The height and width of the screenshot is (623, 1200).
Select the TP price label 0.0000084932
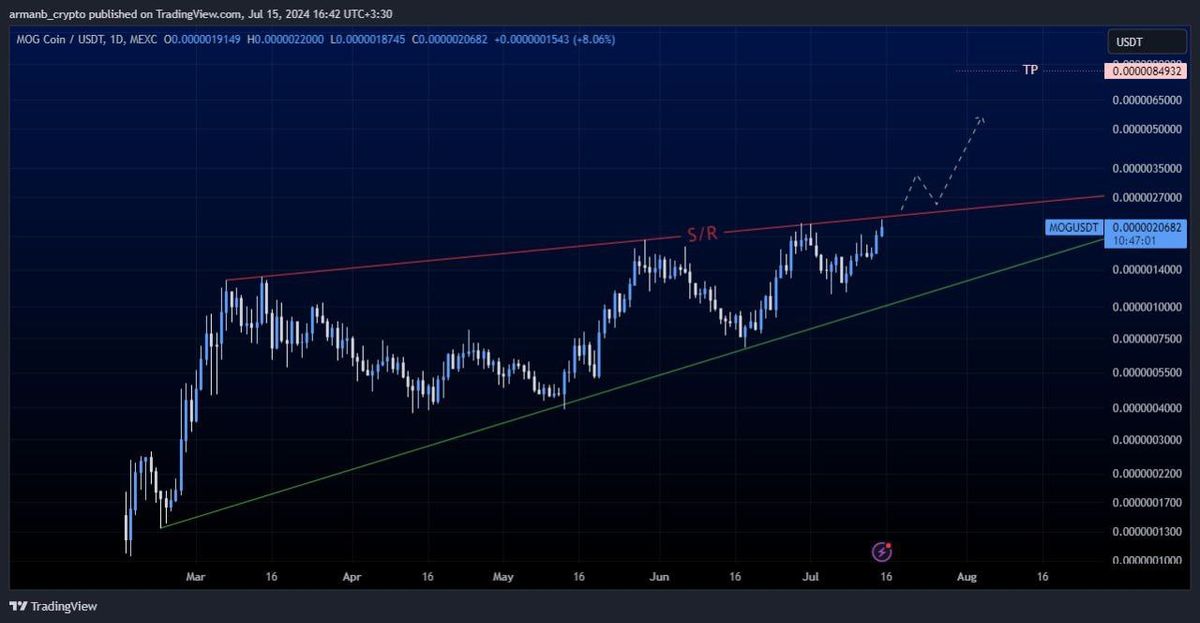click(1145, 71)
